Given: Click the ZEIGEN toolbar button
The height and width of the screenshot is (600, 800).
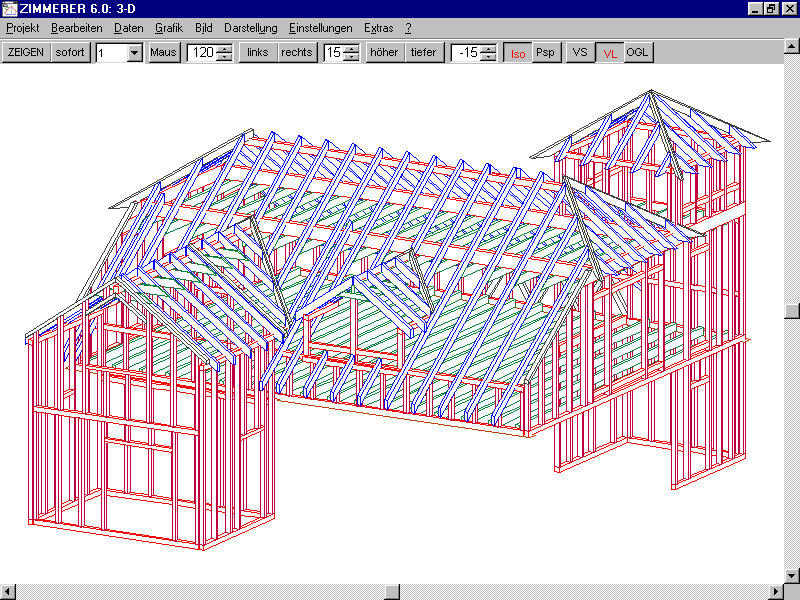Looking at the screenshot, I should click(26, 53).
